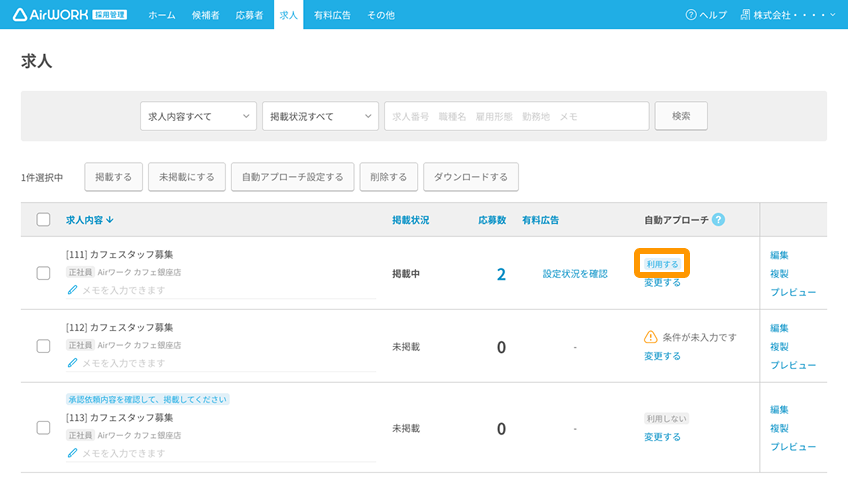Open the help question mark icon
The height and width of the screenshot is (494, 848).
point(691,15)
